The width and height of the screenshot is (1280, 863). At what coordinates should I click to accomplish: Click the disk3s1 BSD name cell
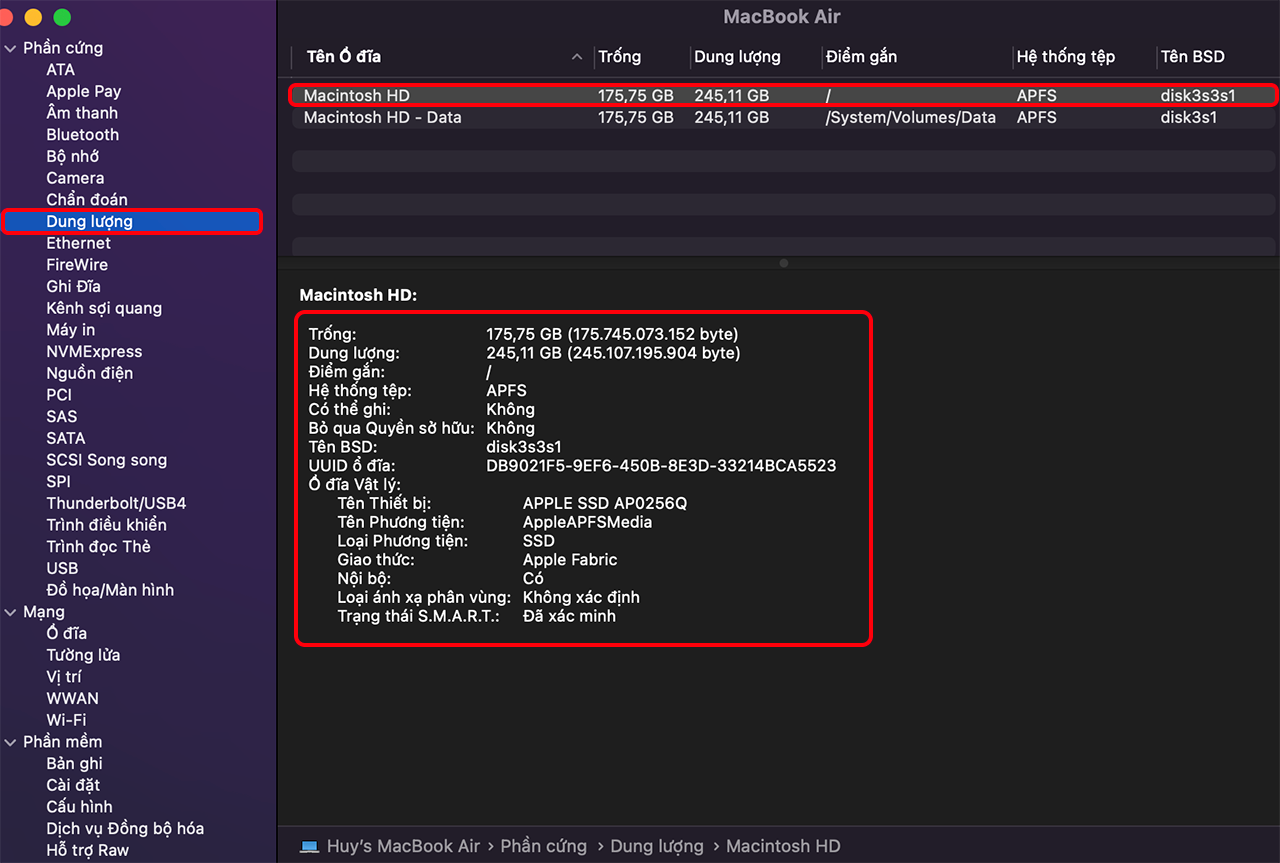pos(1188,118)
